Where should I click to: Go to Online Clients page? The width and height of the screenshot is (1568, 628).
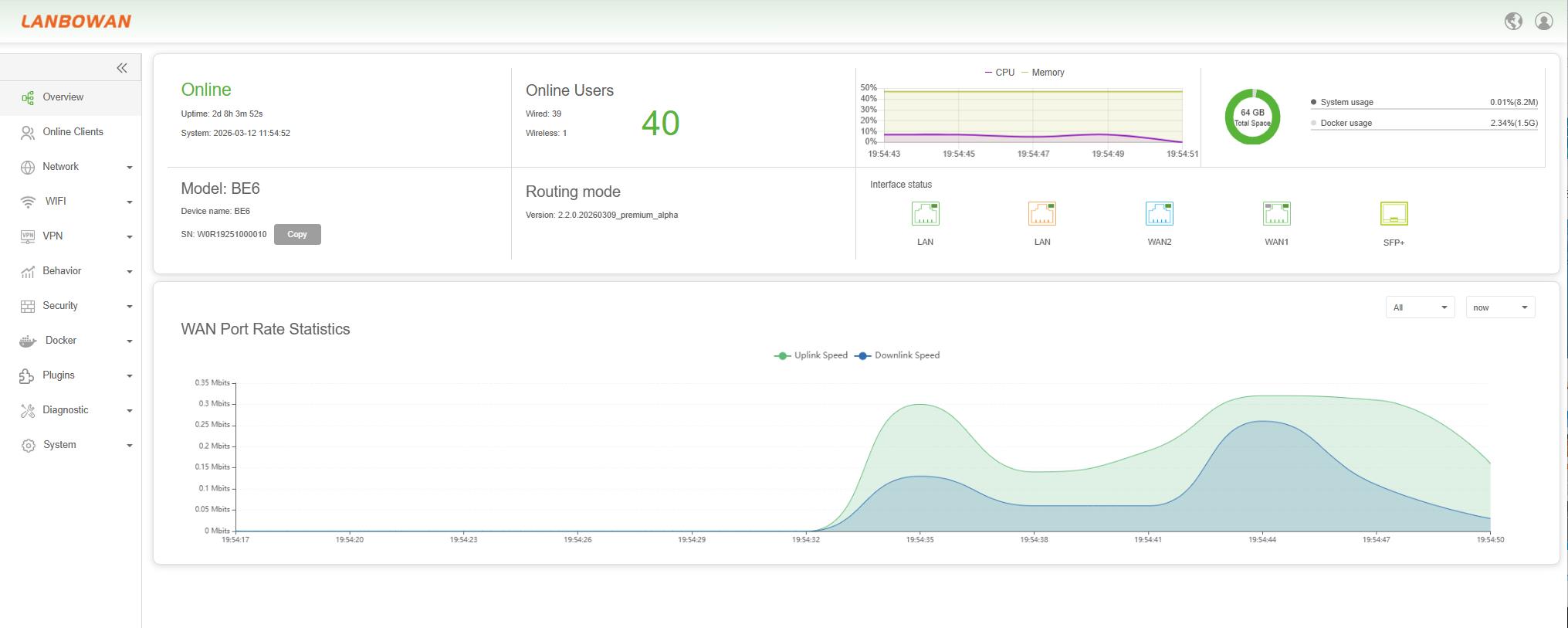[x=73, y=132]
